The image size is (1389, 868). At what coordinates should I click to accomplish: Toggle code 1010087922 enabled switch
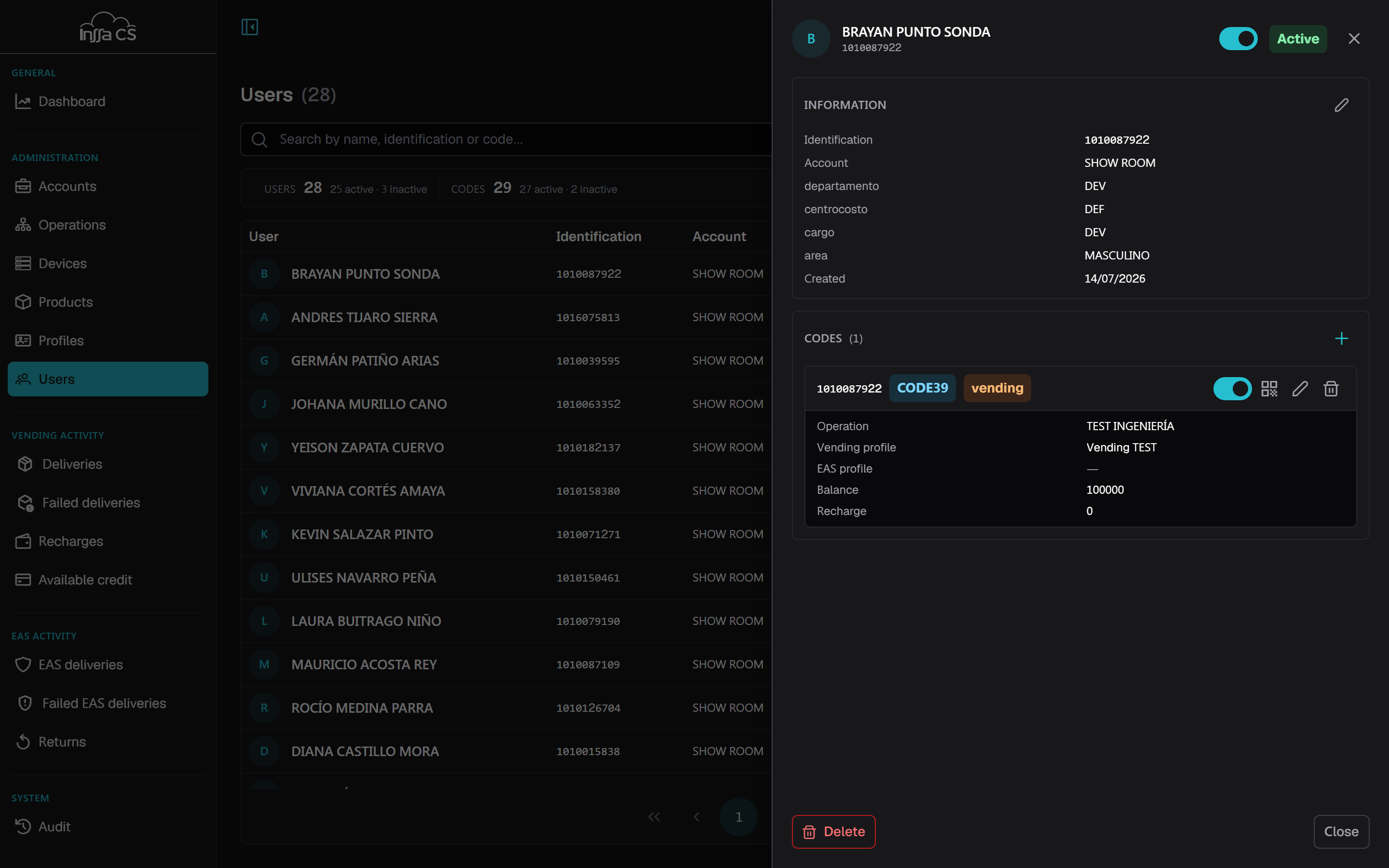coord(1232,389)
